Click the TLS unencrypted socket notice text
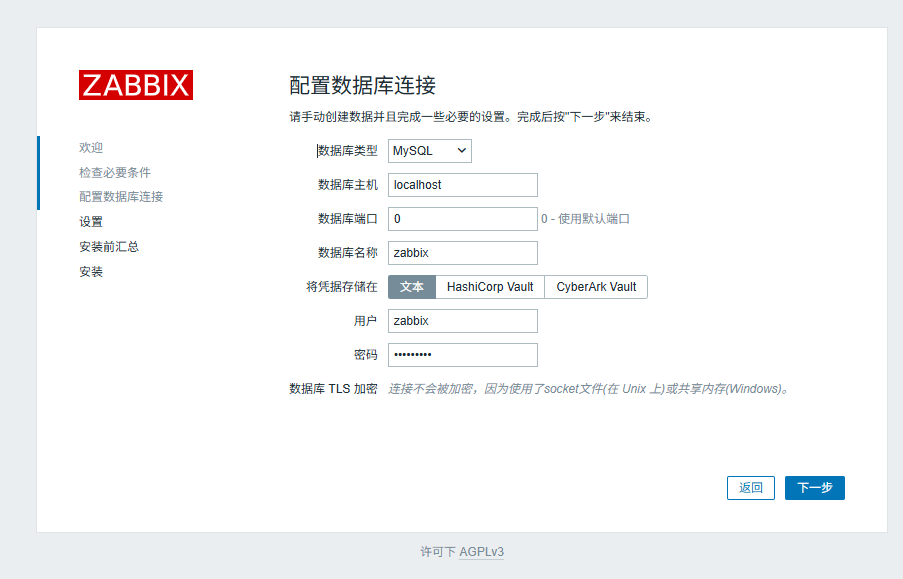The height and width of the screenshot is (579, 903). point(588,389)
